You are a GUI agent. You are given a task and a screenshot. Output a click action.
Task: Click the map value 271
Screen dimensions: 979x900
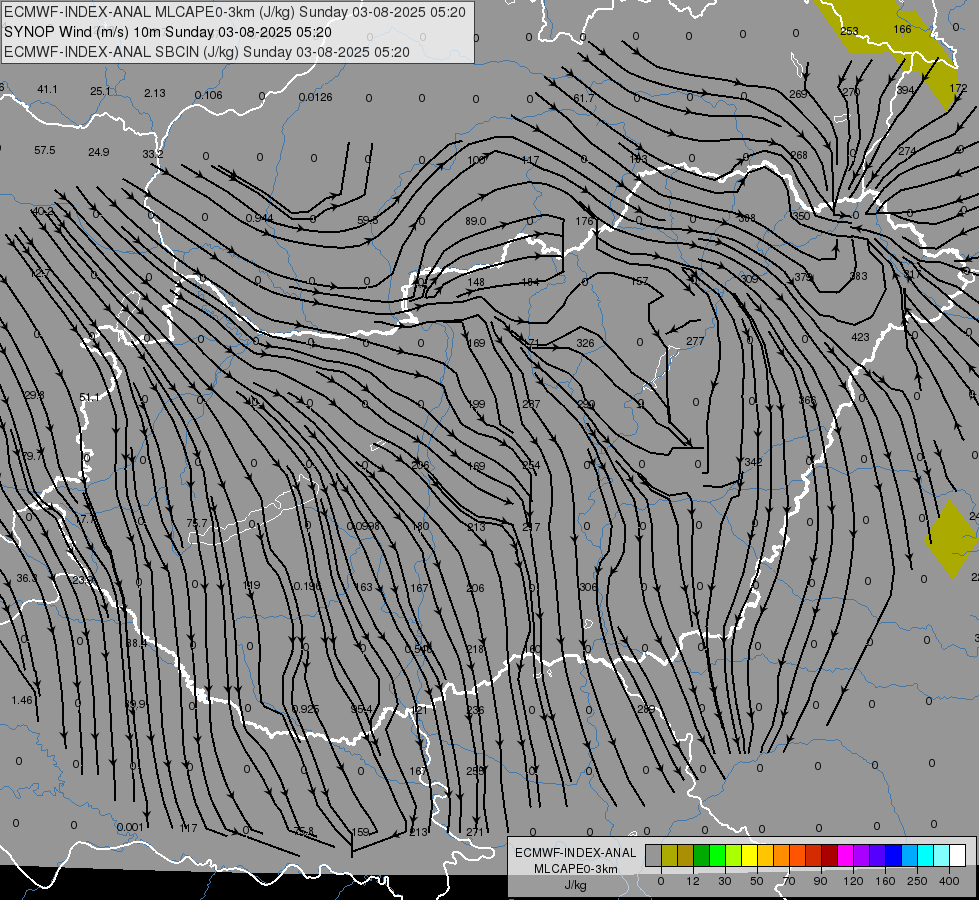[x=475, y=831]
